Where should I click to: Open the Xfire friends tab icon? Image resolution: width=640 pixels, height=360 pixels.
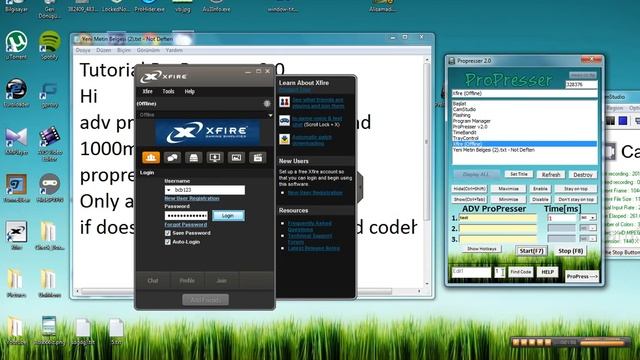tap(151, 158)
